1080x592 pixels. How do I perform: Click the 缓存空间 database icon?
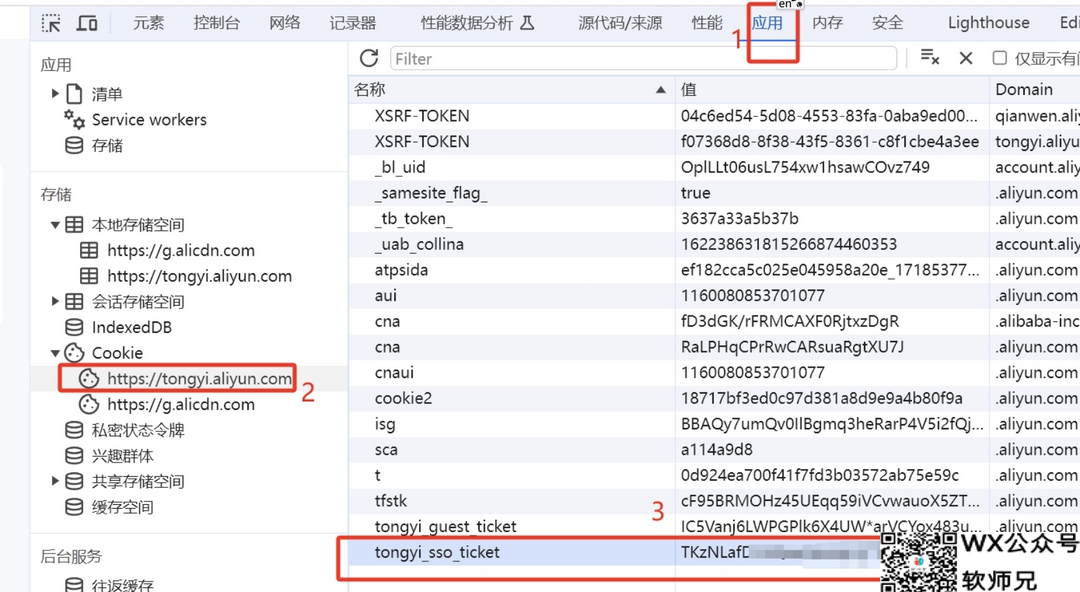(74, 507)
